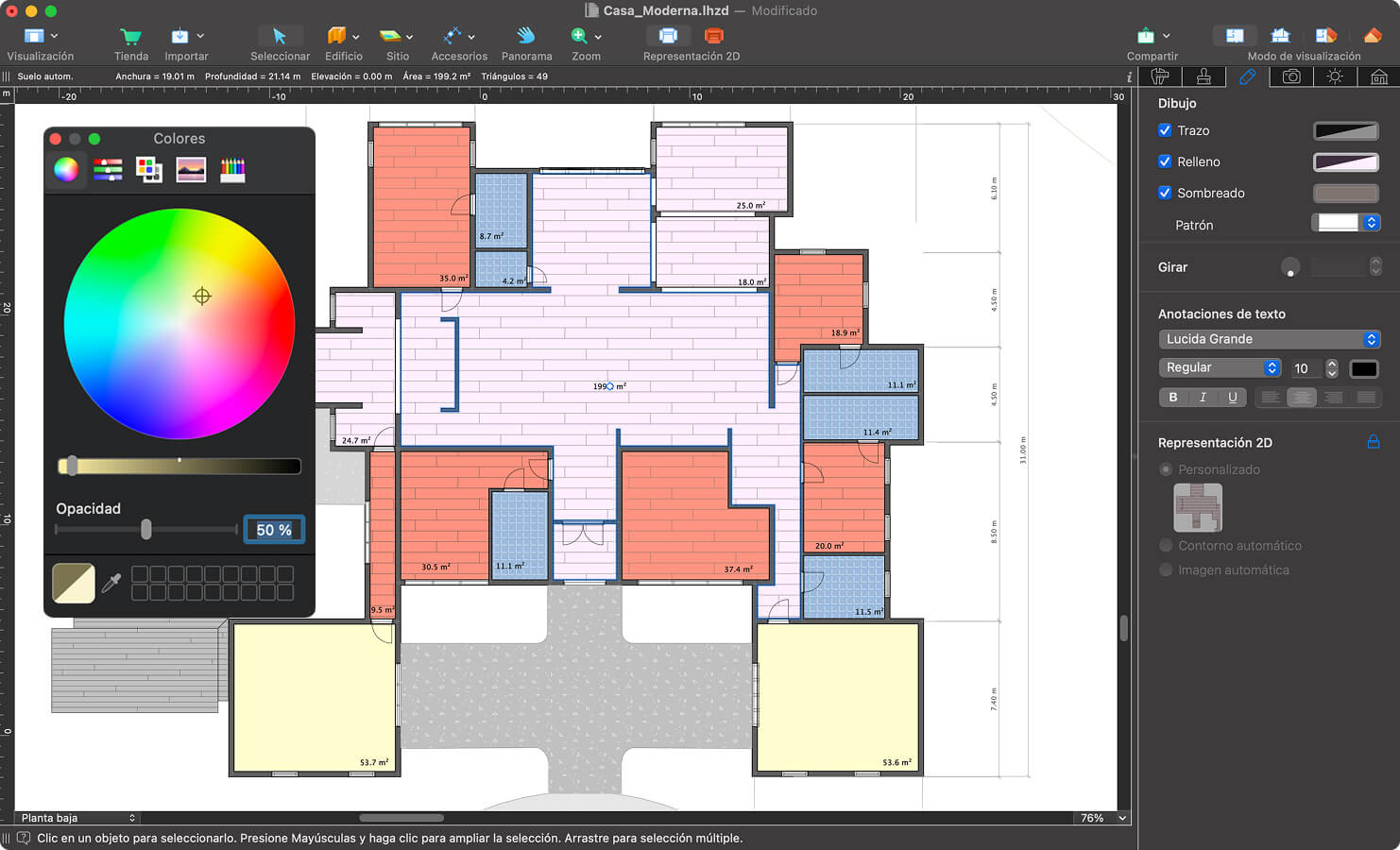Open the building house inspector tab

[x=1378, y=76]
